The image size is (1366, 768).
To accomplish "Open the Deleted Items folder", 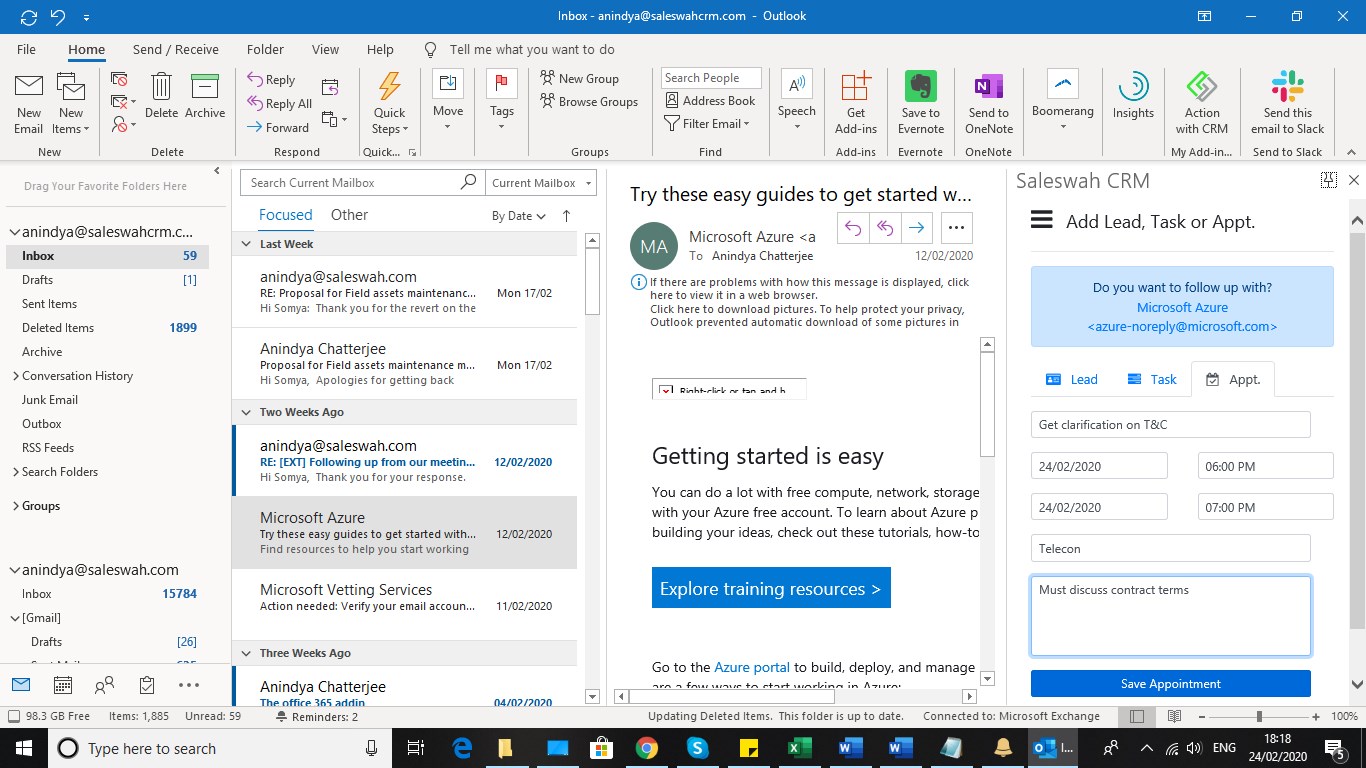I will (58, 328).
